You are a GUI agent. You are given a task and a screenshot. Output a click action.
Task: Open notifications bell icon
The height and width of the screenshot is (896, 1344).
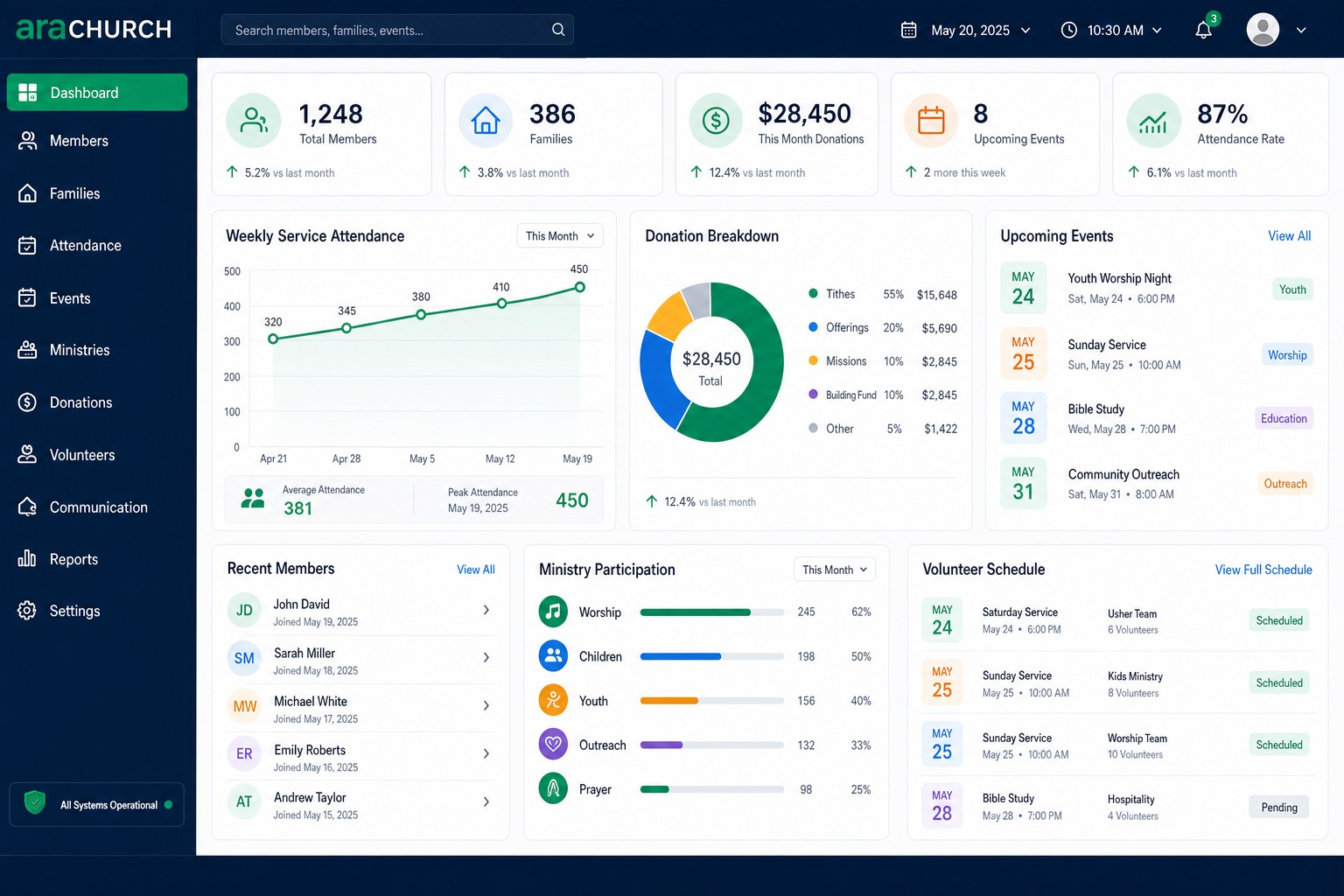(1204, 30)
